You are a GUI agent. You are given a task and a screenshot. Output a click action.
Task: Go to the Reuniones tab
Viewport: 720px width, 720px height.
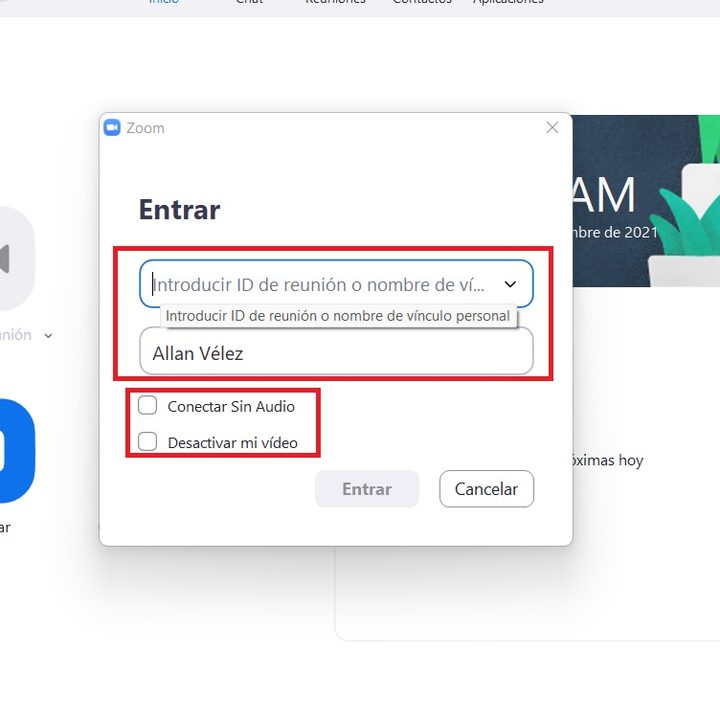click(x=336, y=3)
